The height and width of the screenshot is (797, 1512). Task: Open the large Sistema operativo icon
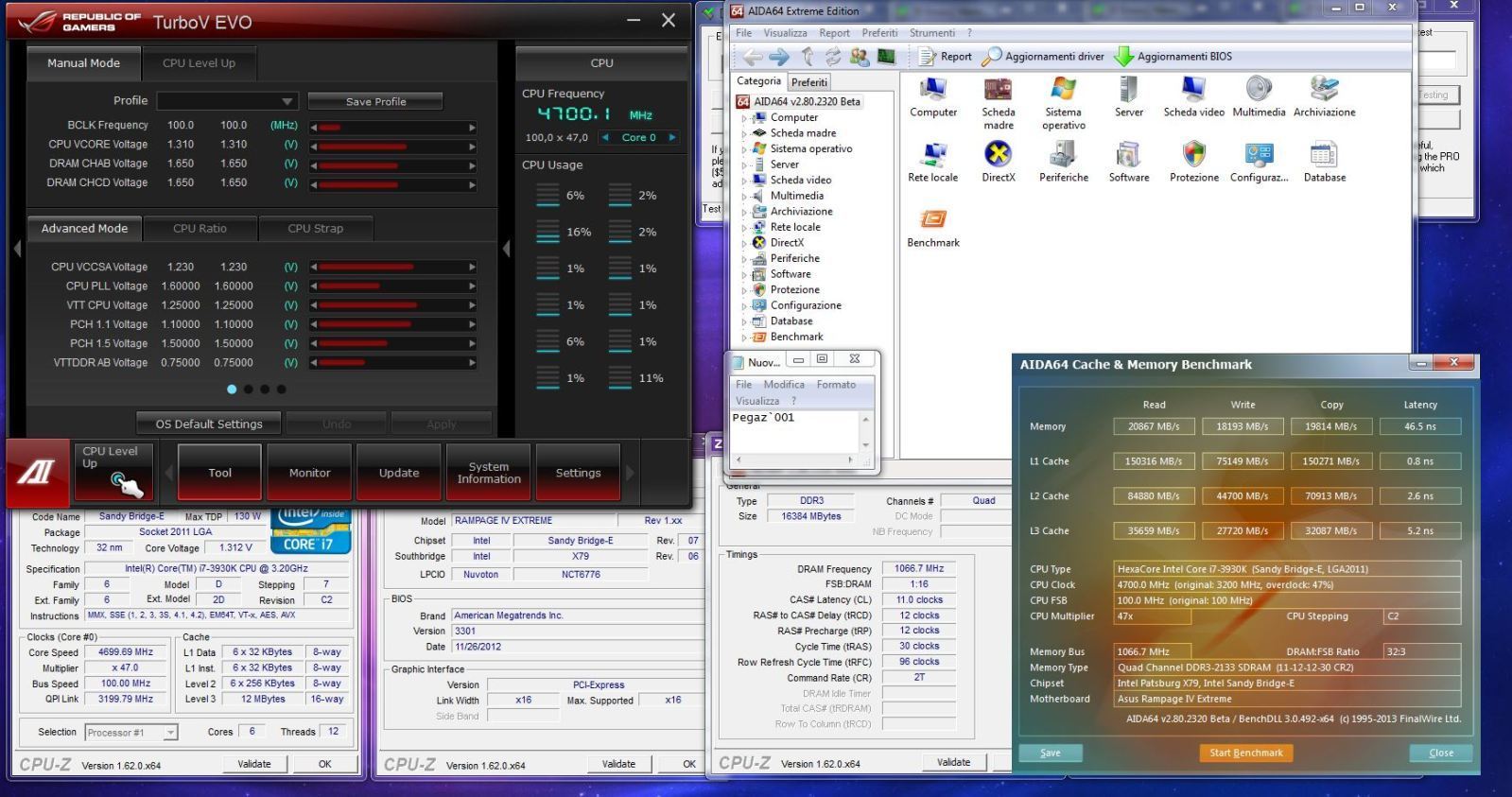1064,103
